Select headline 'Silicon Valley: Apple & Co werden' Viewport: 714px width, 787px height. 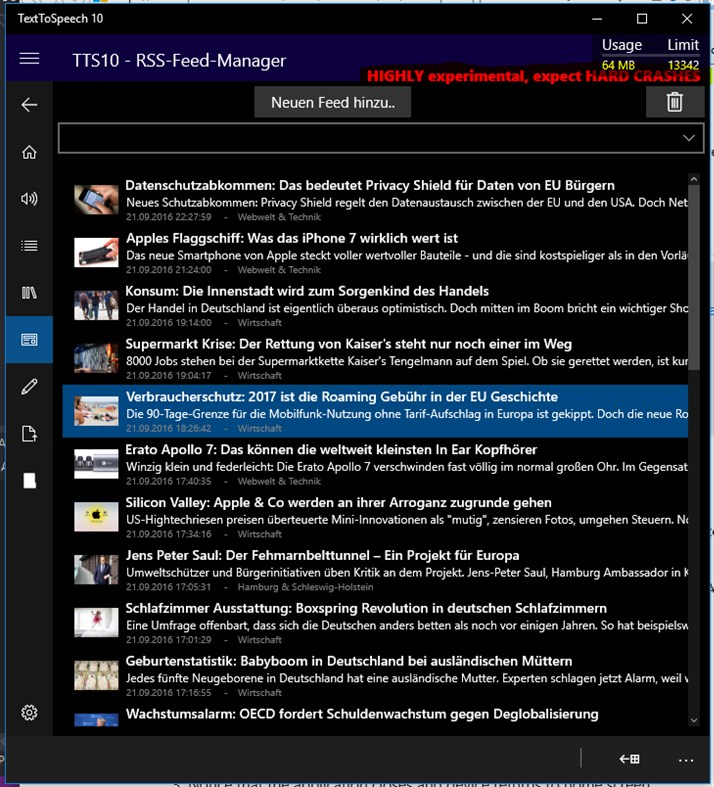339,502
